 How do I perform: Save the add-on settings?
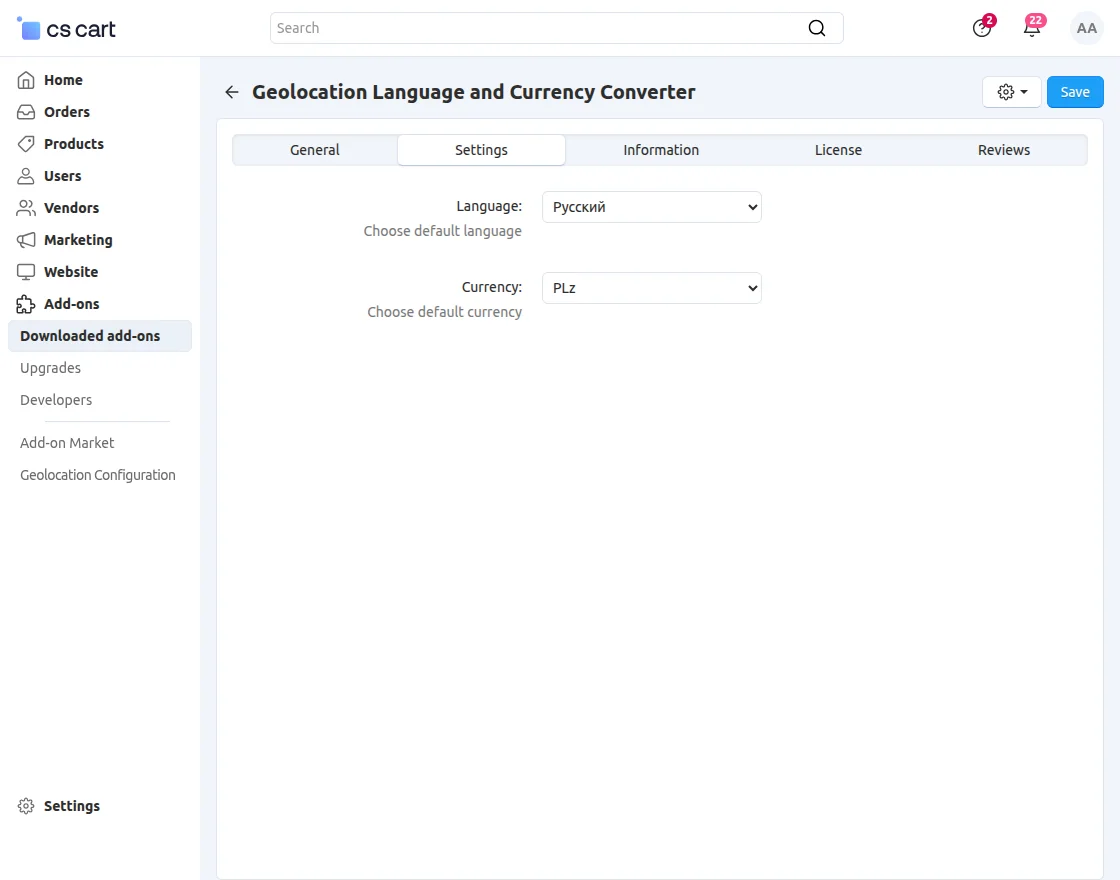pos(1075,91)
